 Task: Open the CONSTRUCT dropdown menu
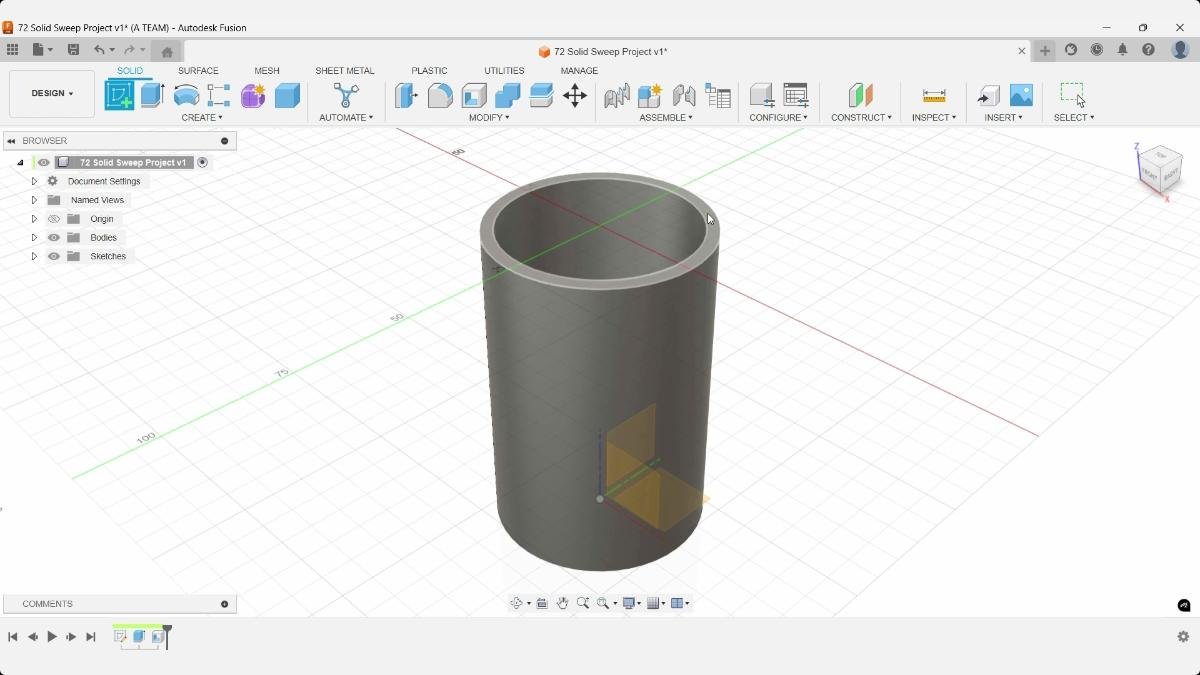point(861,118)
